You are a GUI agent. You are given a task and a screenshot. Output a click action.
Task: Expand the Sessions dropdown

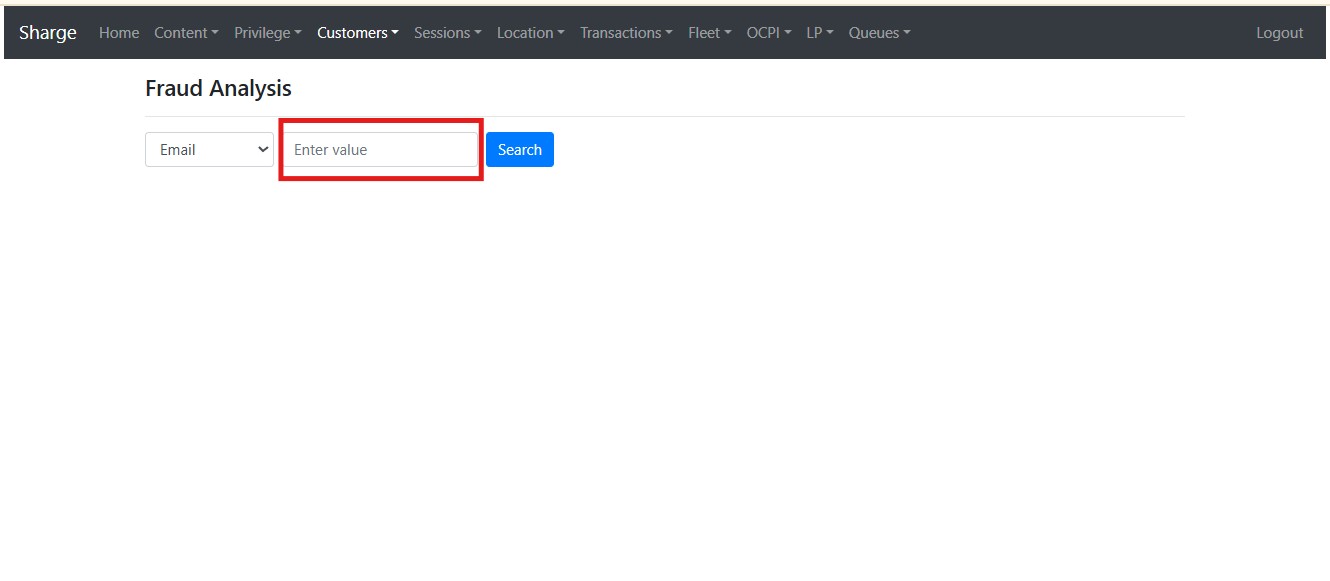pos(447,33)
